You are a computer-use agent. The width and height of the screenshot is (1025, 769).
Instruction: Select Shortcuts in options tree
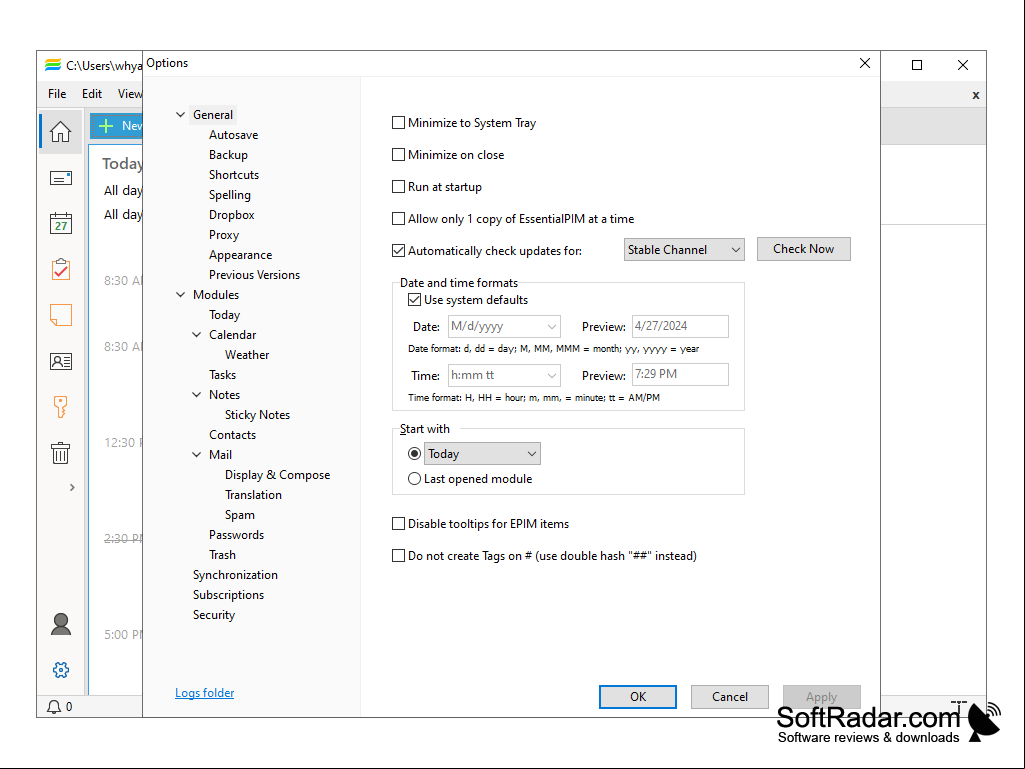point(233,175)
